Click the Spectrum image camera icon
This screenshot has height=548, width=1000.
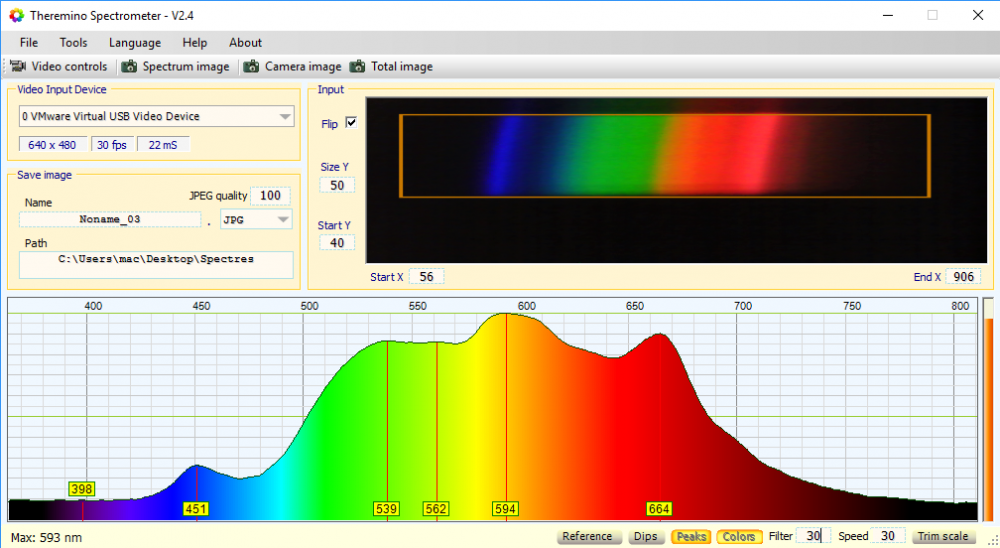(x=129, y=66)
